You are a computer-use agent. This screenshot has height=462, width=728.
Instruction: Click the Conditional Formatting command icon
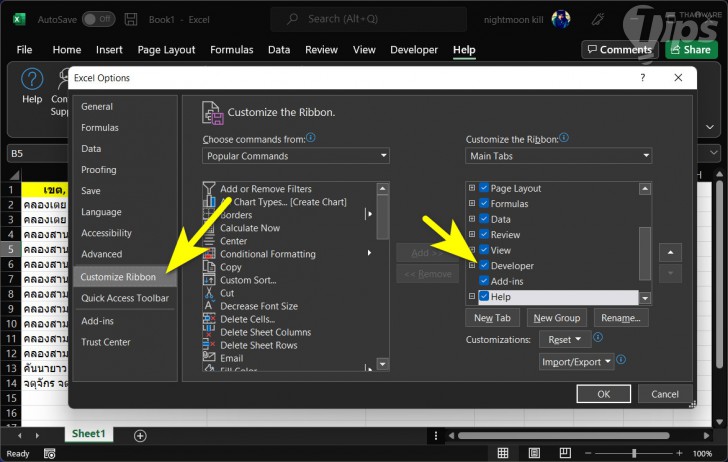click(x=209, y=254)
